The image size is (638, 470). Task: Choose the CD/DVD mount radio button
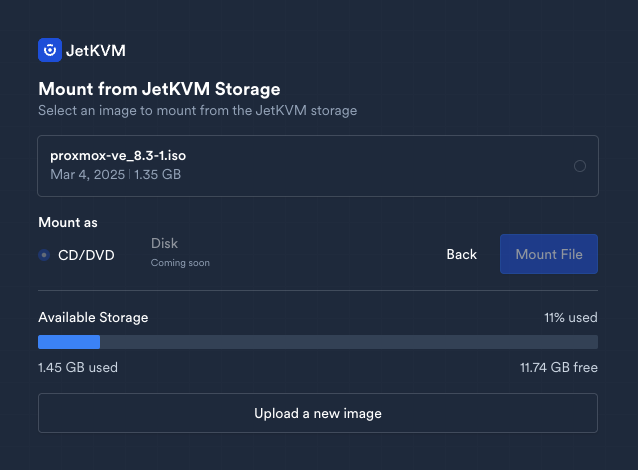pos(44,255)
